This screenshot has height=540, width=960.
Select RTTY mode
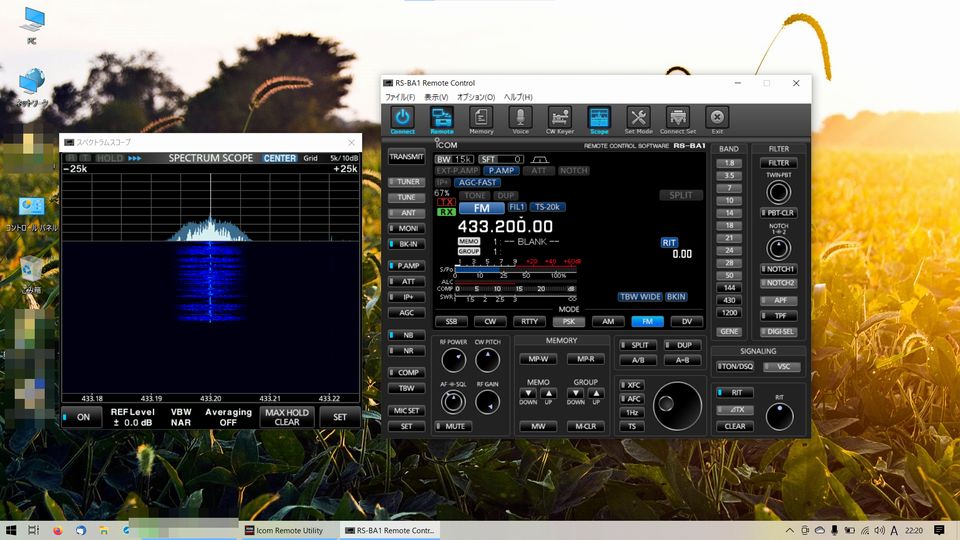(x=530, y=321)
